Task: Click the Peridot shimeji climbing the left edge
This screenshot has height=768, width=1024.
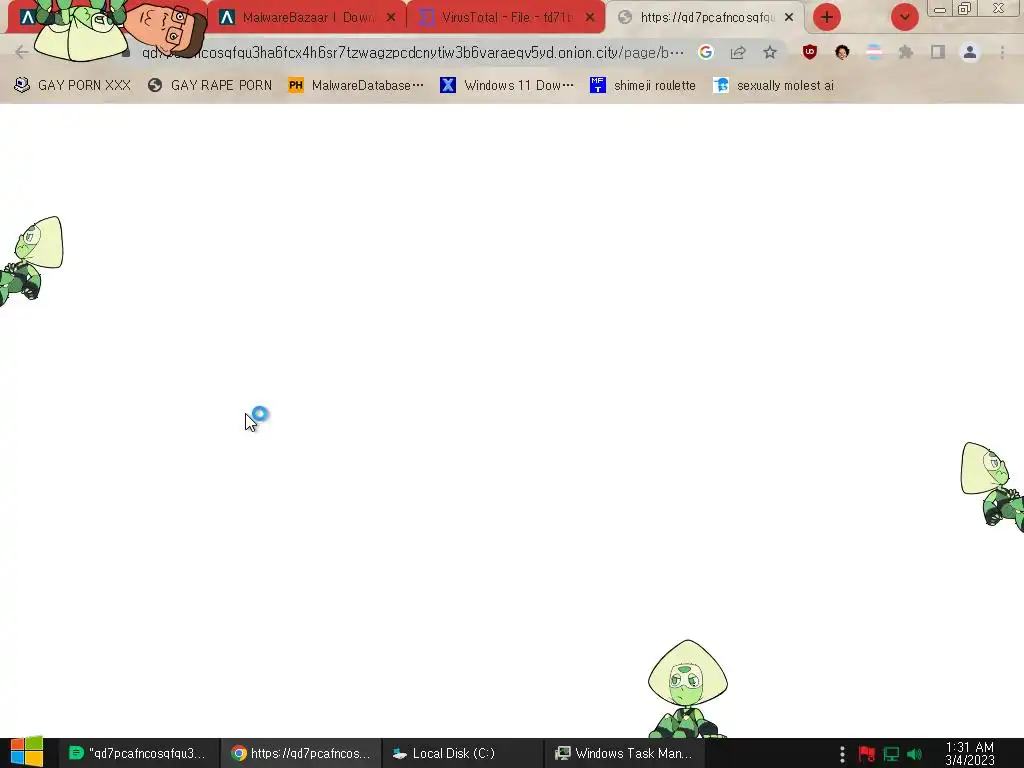Action: pyautogui.click(x=31, y=261)
